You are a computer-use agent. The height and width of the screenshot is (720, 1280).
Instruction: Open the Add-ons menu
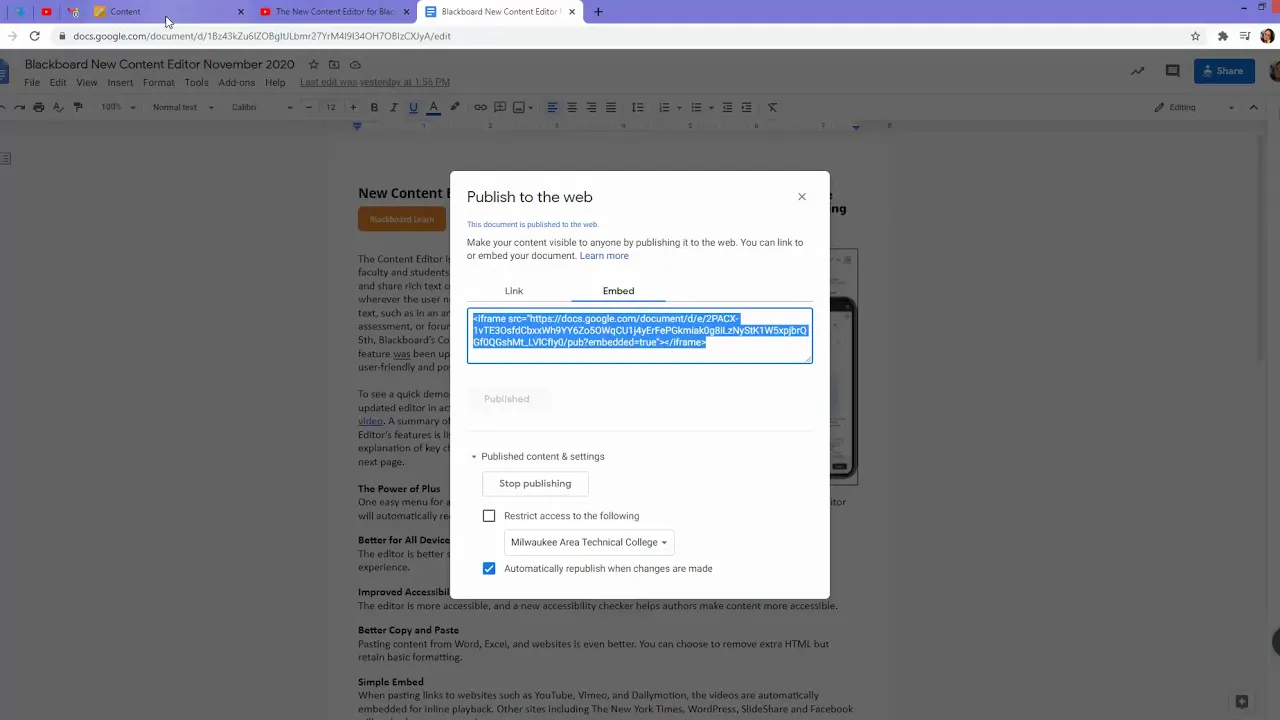pos(237,83)
